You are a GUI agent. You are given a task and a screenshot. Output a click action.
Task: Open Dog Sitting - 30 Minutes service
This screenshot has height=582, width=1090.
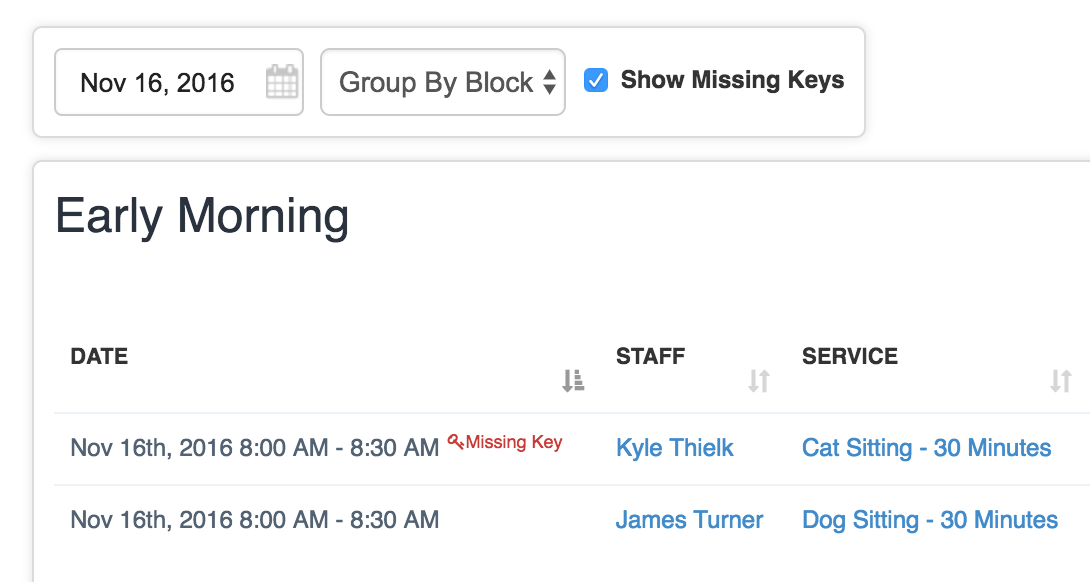tap(929, 519)
